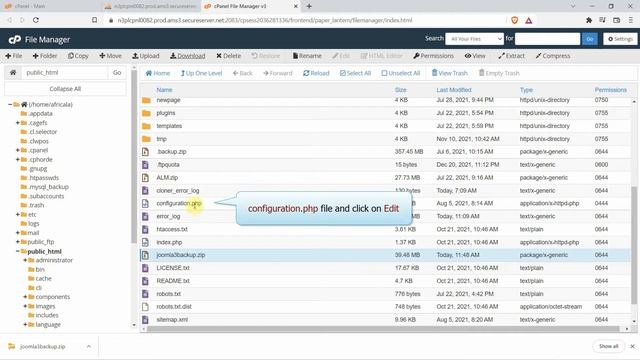Viewport: 640px width, 360px height.
Task: Click the Collapse All button
Action: tap(65, 89)
